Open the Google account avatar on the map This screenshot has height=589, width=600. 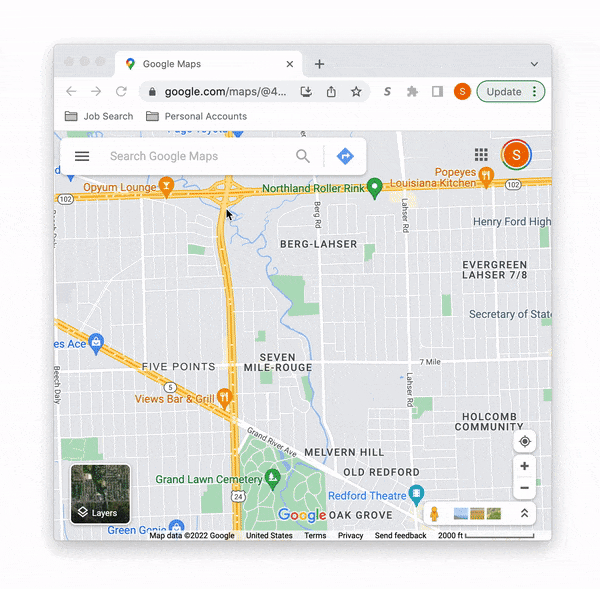point(516,155)
